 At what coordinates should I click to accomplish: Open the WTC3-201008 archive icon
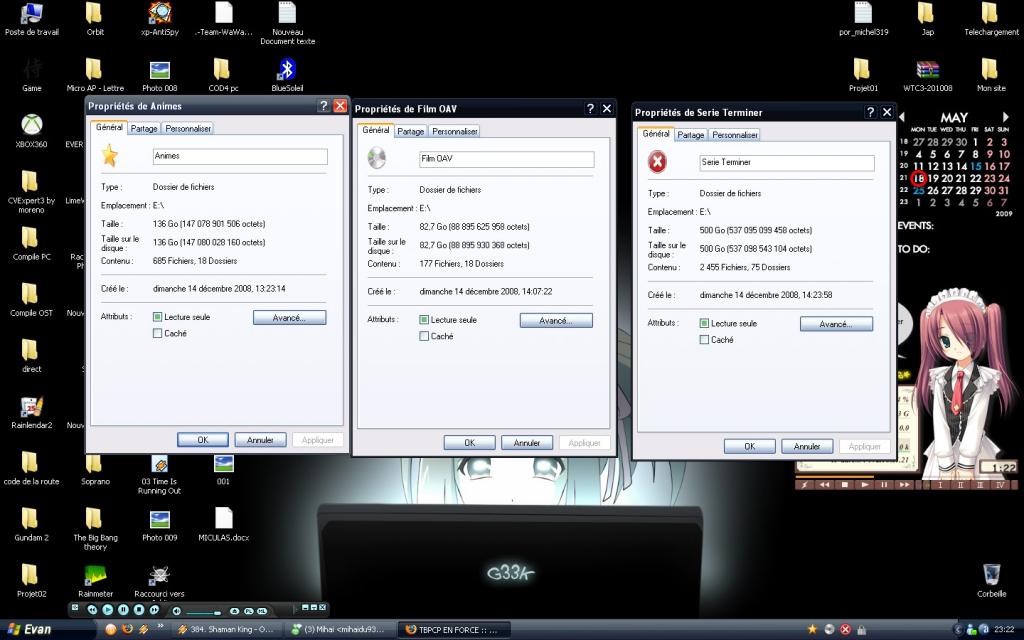(927, 75)
